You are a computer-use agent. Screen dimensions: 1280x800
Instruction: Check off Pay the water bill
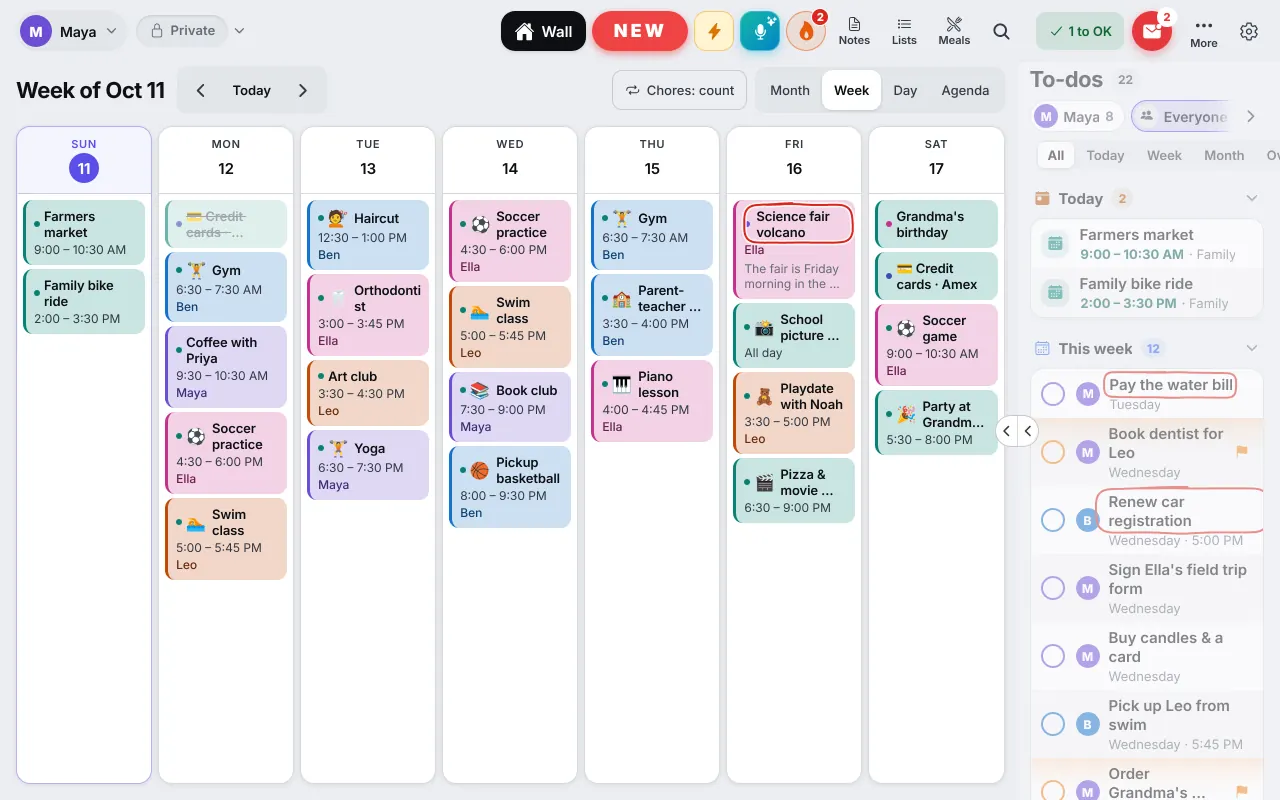point(1053,394)
